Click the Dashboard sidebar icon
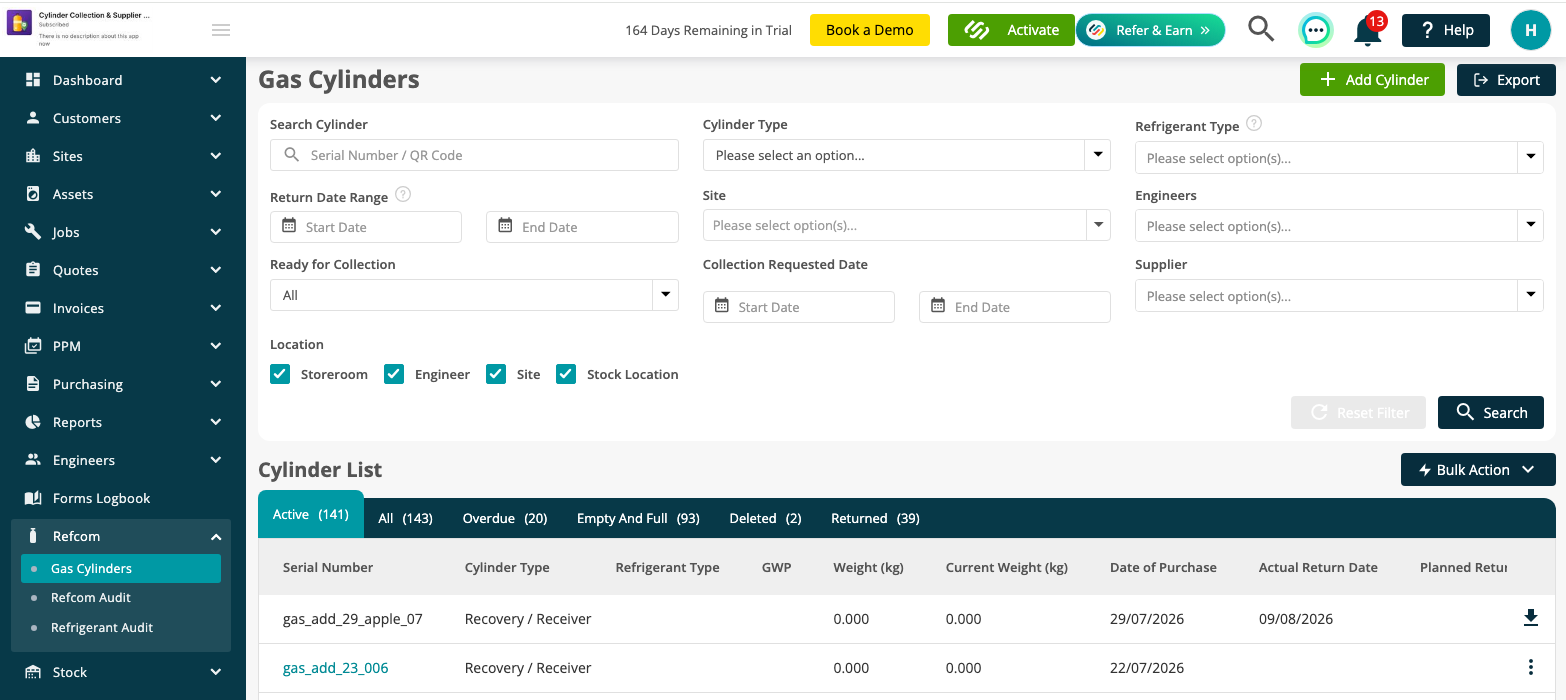Image resolution: width=1566 pixels, height=700 pixels. tap(33, 80)
